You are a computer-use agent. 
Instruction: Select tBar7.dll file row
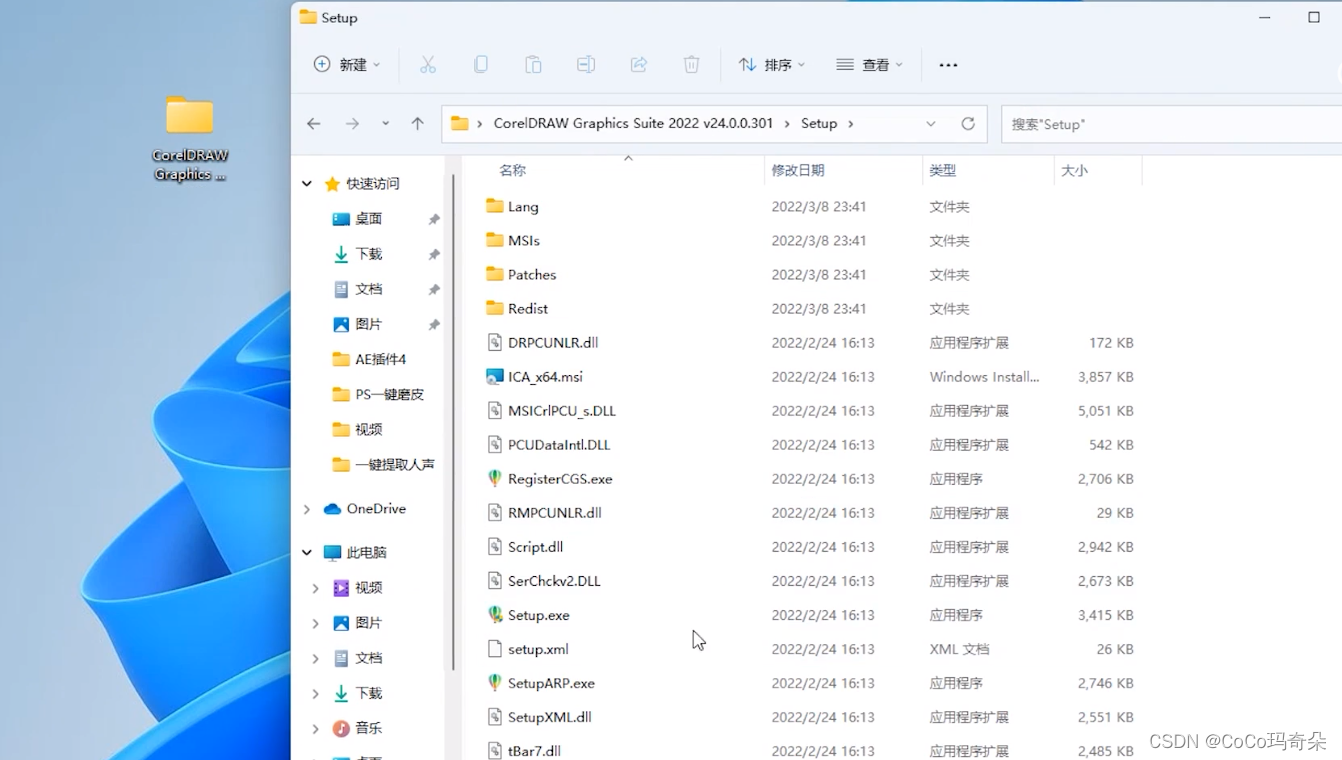[x=810, y=750]
